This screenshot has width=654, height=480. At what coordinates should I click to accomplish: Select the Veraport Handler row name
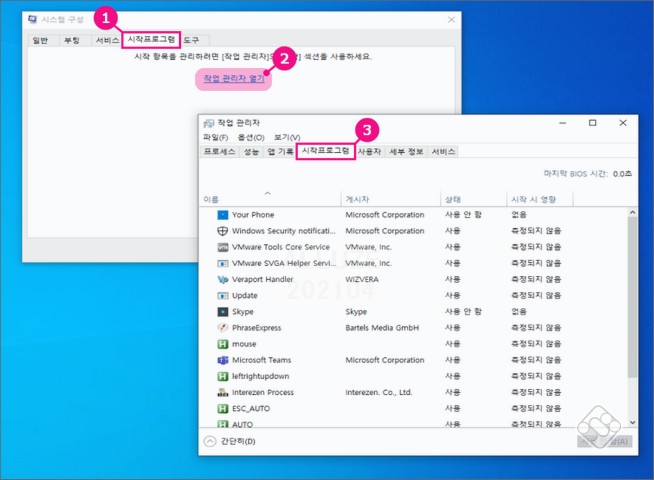coord(262,279)
